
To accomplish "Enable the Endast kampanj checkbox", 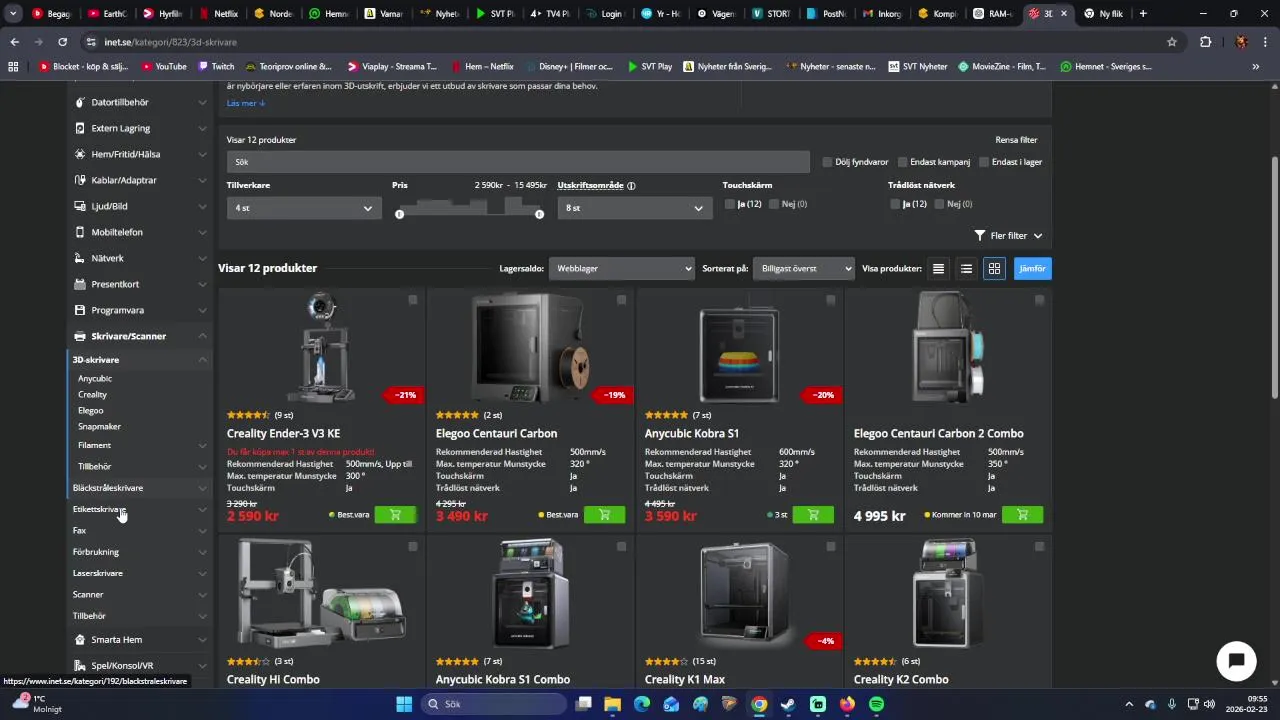I will point(902,162).
